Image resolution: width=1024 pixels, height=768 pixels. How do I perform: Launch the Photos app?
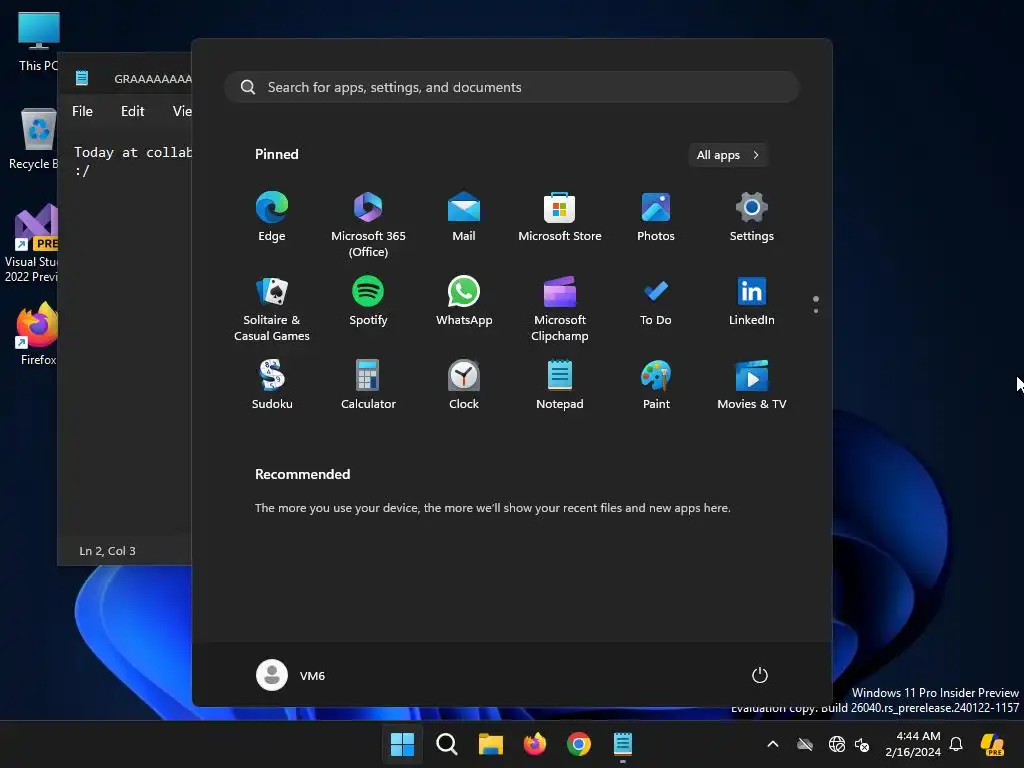point(656,217)
